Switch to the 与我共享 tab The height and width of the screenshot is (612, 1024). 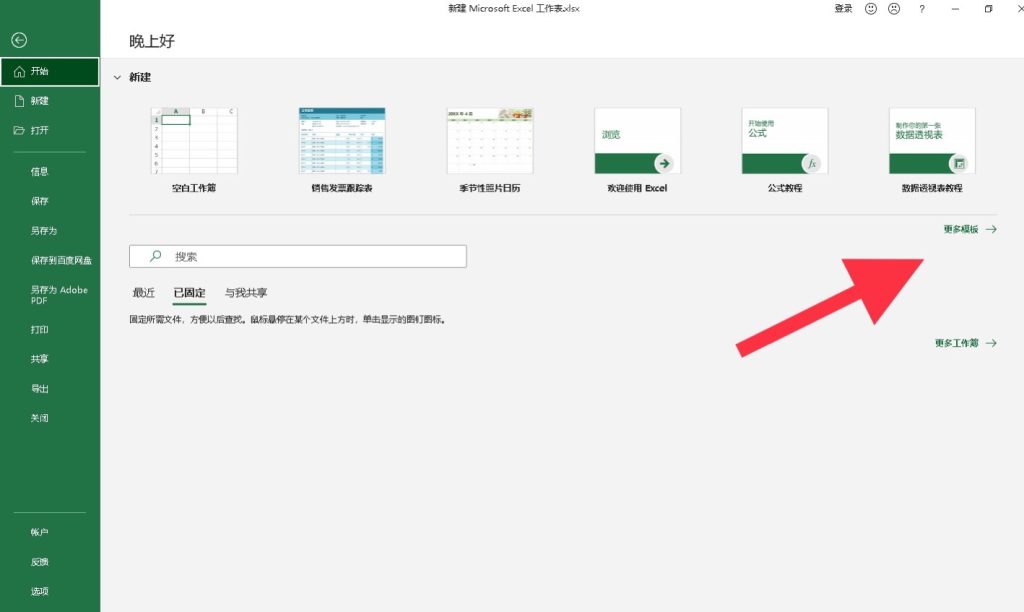pyautogui.click(x=246, y=293)
